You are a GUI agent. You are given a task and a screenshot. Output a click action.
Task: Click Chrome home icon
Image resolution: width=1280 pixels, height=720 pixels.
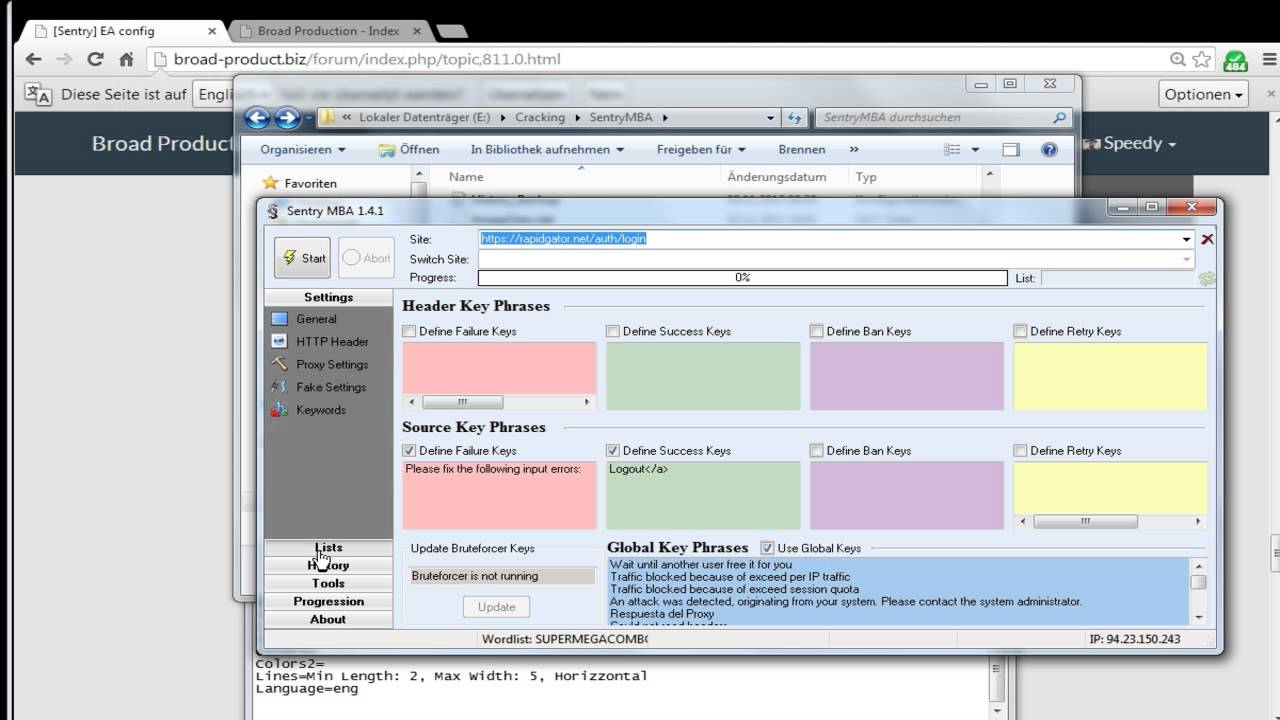pos(126,59)
